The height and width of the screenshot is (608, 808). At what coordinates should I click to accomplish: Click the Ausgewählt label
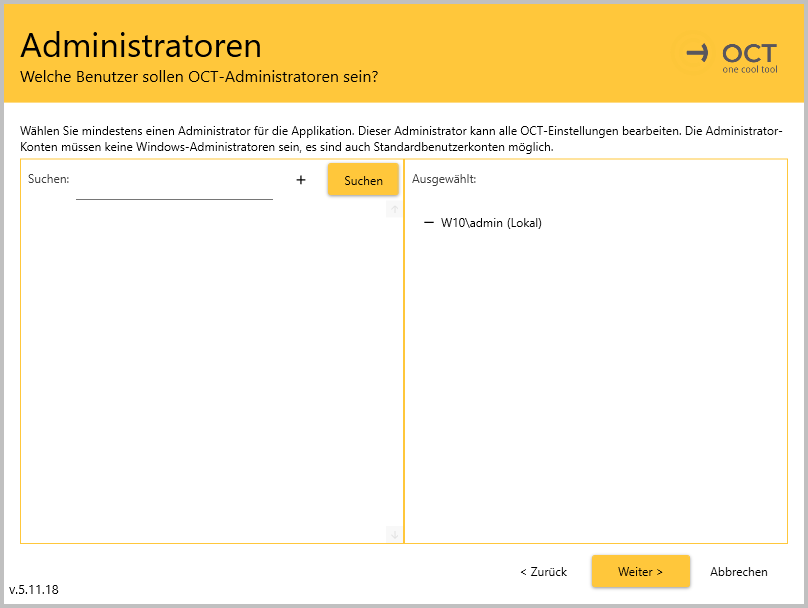(444, 180)
